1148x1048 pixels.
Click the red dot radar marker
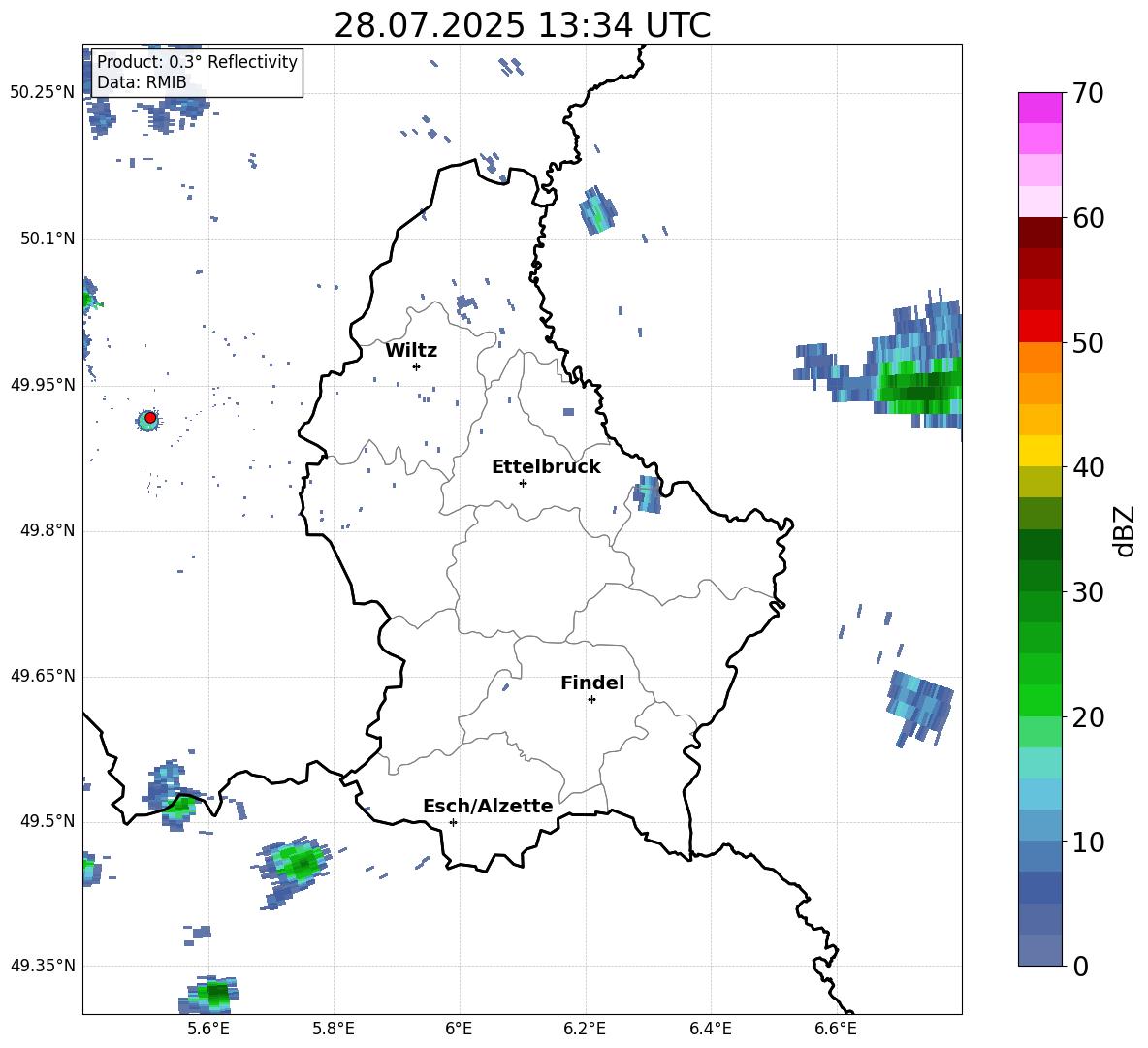tap(150, 417)
